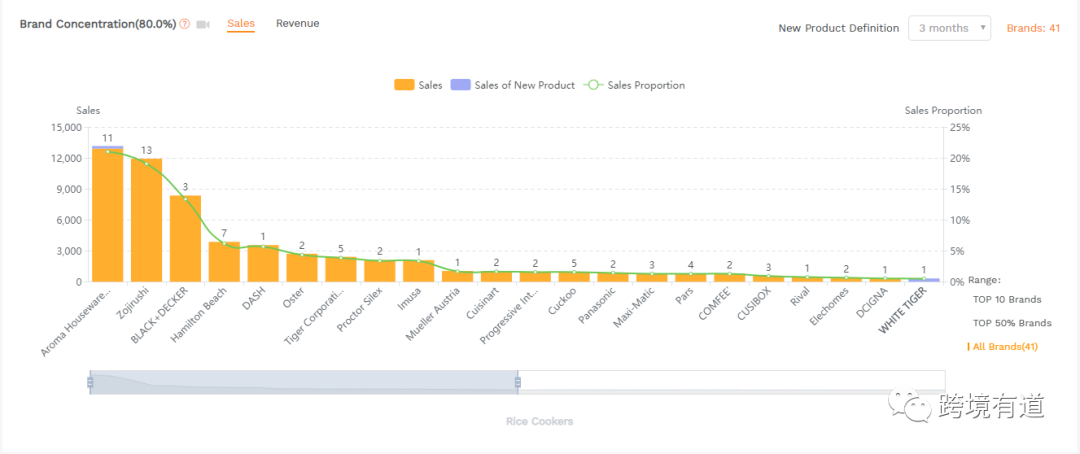Open the New Product Definition dropdown

click(949, 28)
